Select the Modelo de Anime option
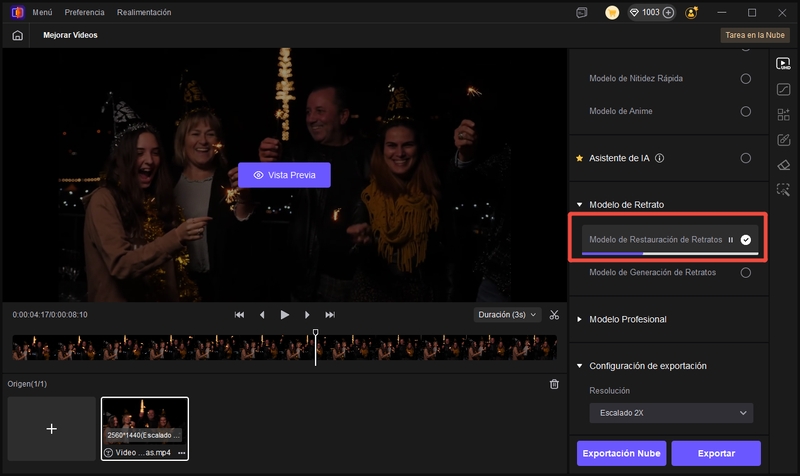This screenshot has width=800, height=476. pos(745,111)
